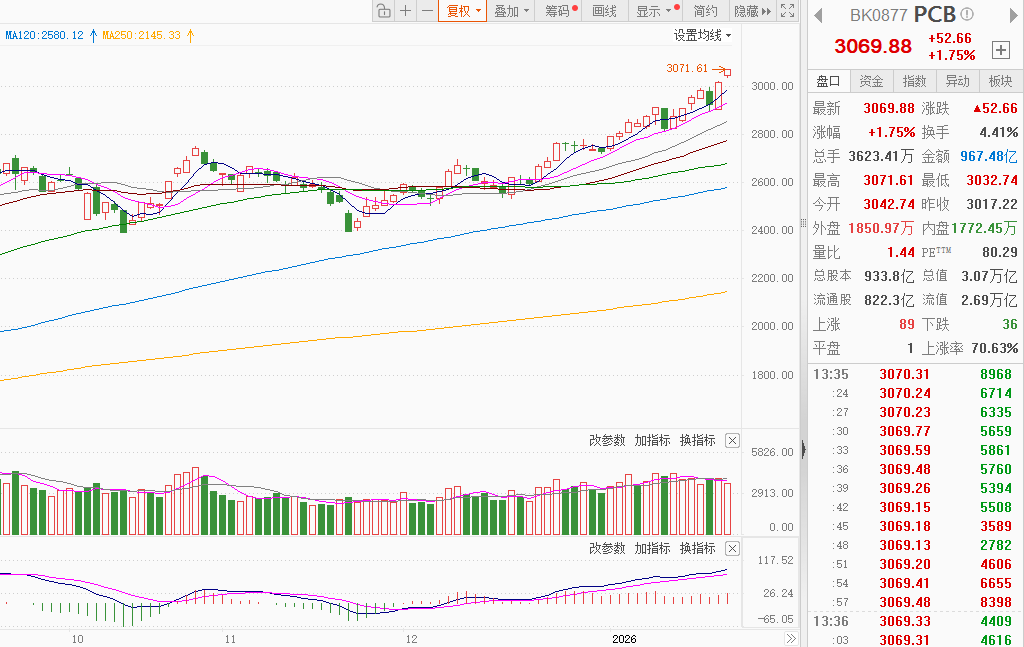Click the chart lock icon
Image resolution: width=1024 pixels, height=647 pixels.
tap(383, 11)
